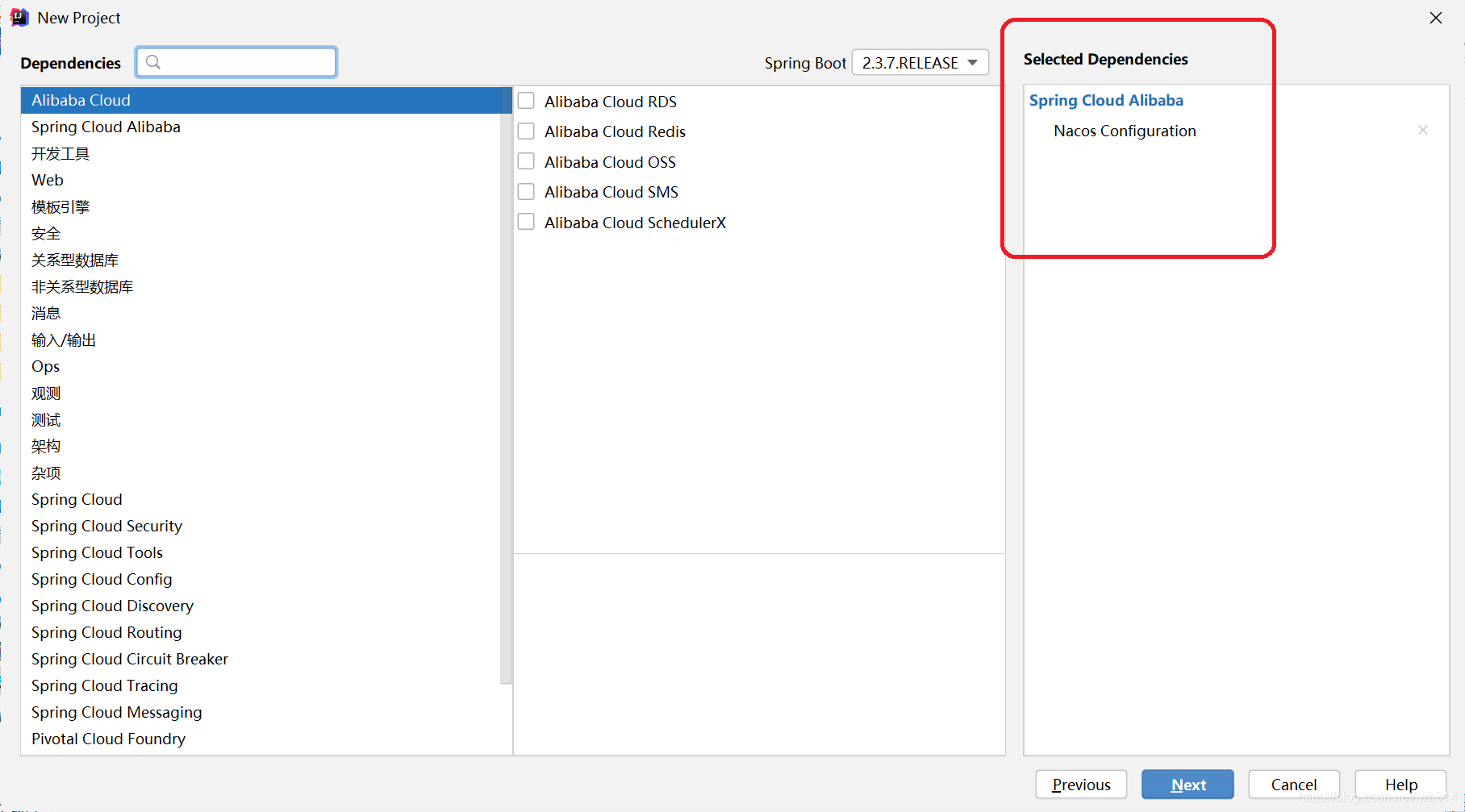The height and width of the screenshot is (812, 1465).
Task: Select the 非关系型数据库 category
Action: pos(261,286)
